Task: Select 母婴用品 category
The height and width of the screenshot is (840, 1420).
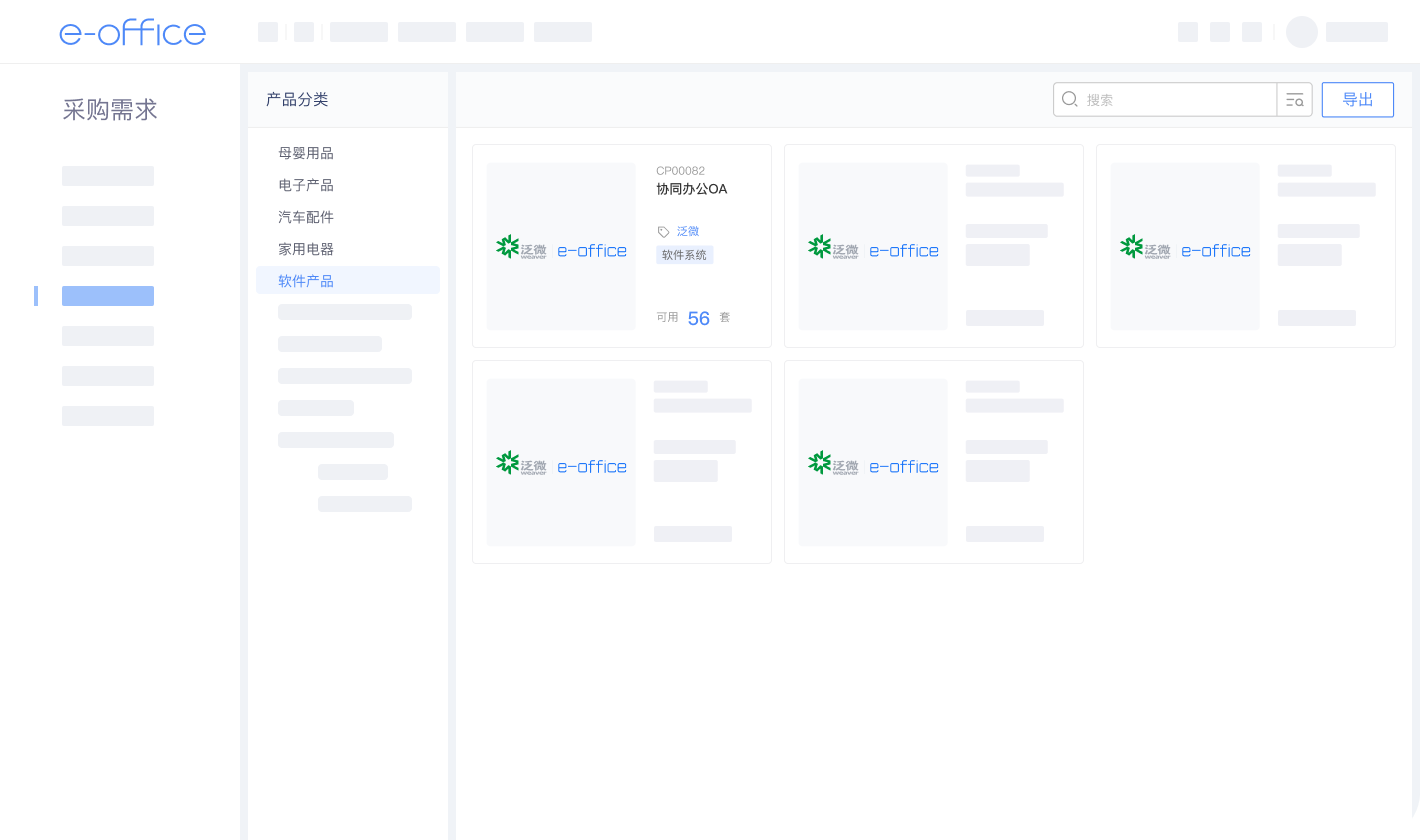Action: pyautogui.click(x=306, y=153)
